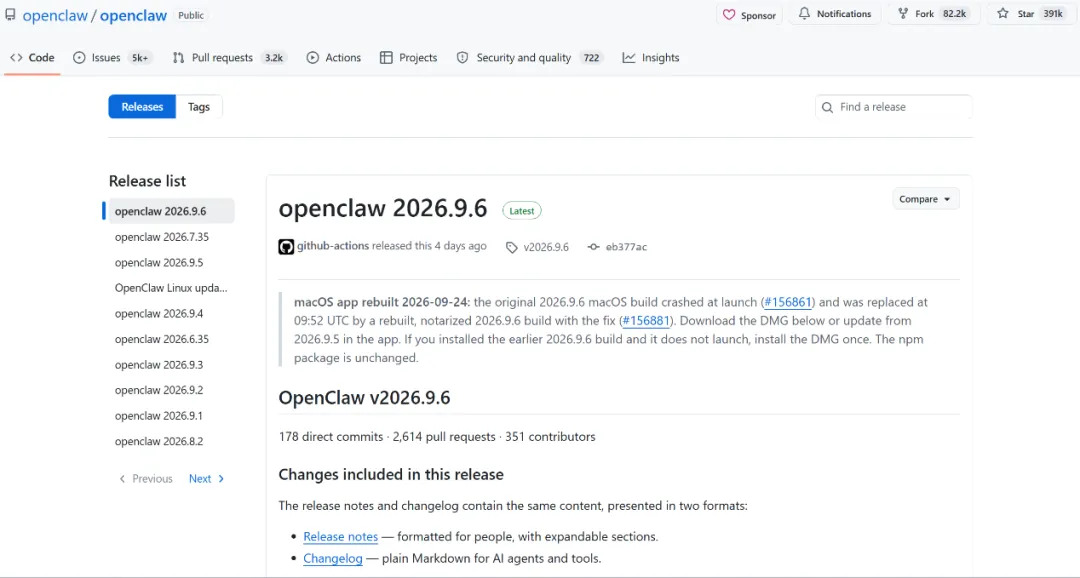This screenshot has height=578, width=1080.
Task: Open issue #156861 link
Action: coord(787,302)
